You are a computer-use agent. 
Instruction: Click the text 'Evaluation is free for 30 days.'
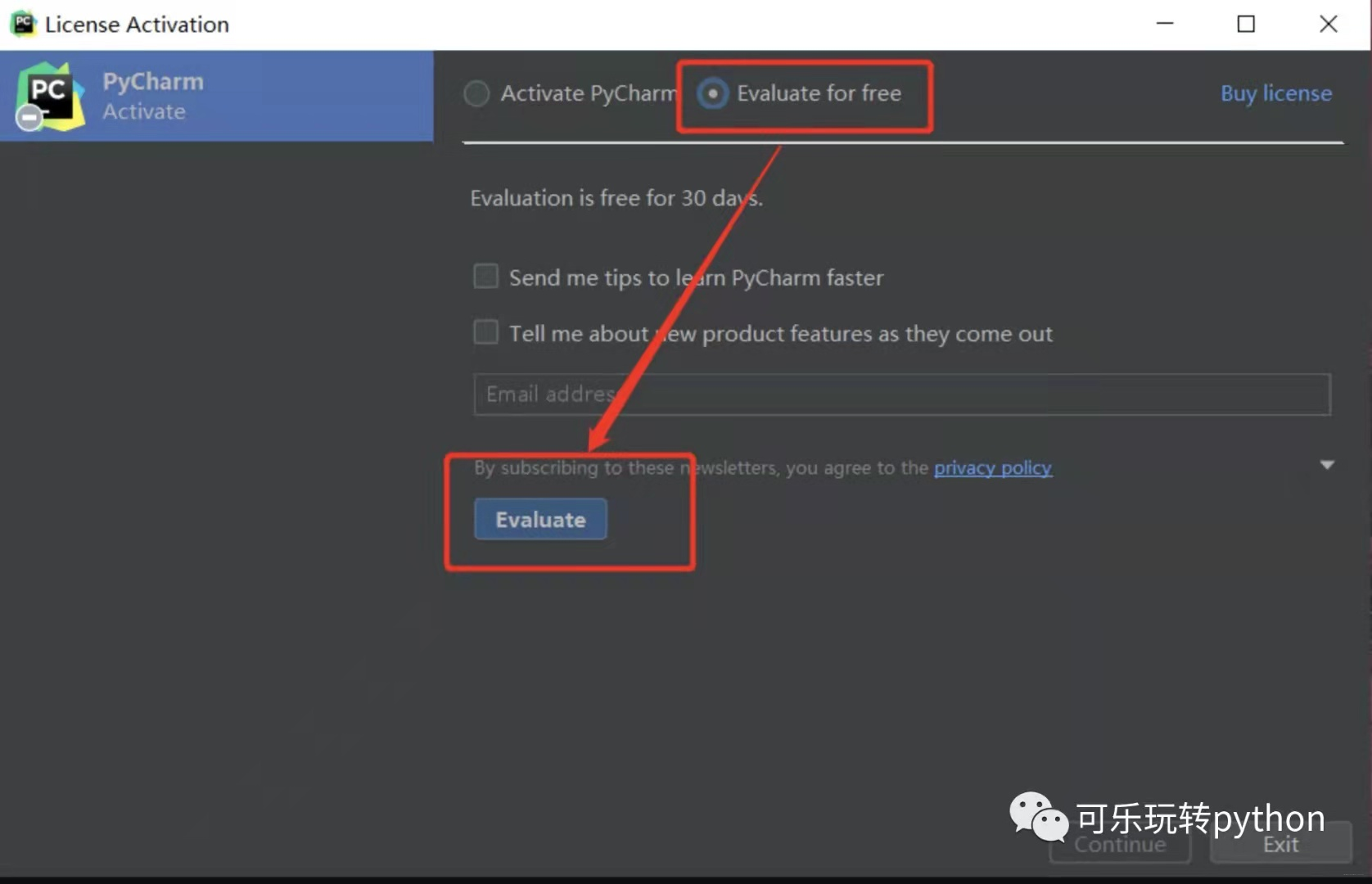(616, 198)
